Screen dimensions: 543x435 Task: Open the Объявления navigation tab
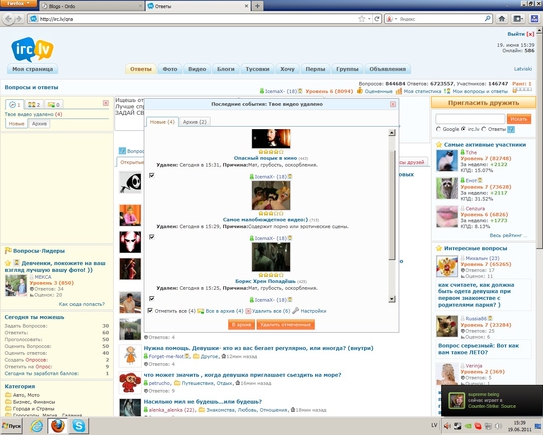click(388, 69)
